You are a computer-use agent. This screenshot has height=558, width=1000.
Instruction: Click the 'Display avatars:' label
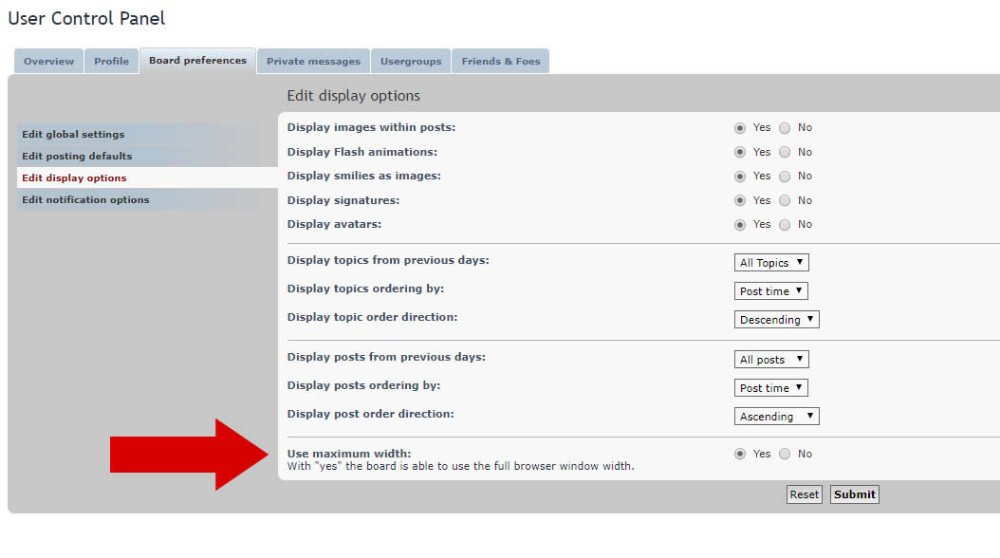(x=334, y=224)
